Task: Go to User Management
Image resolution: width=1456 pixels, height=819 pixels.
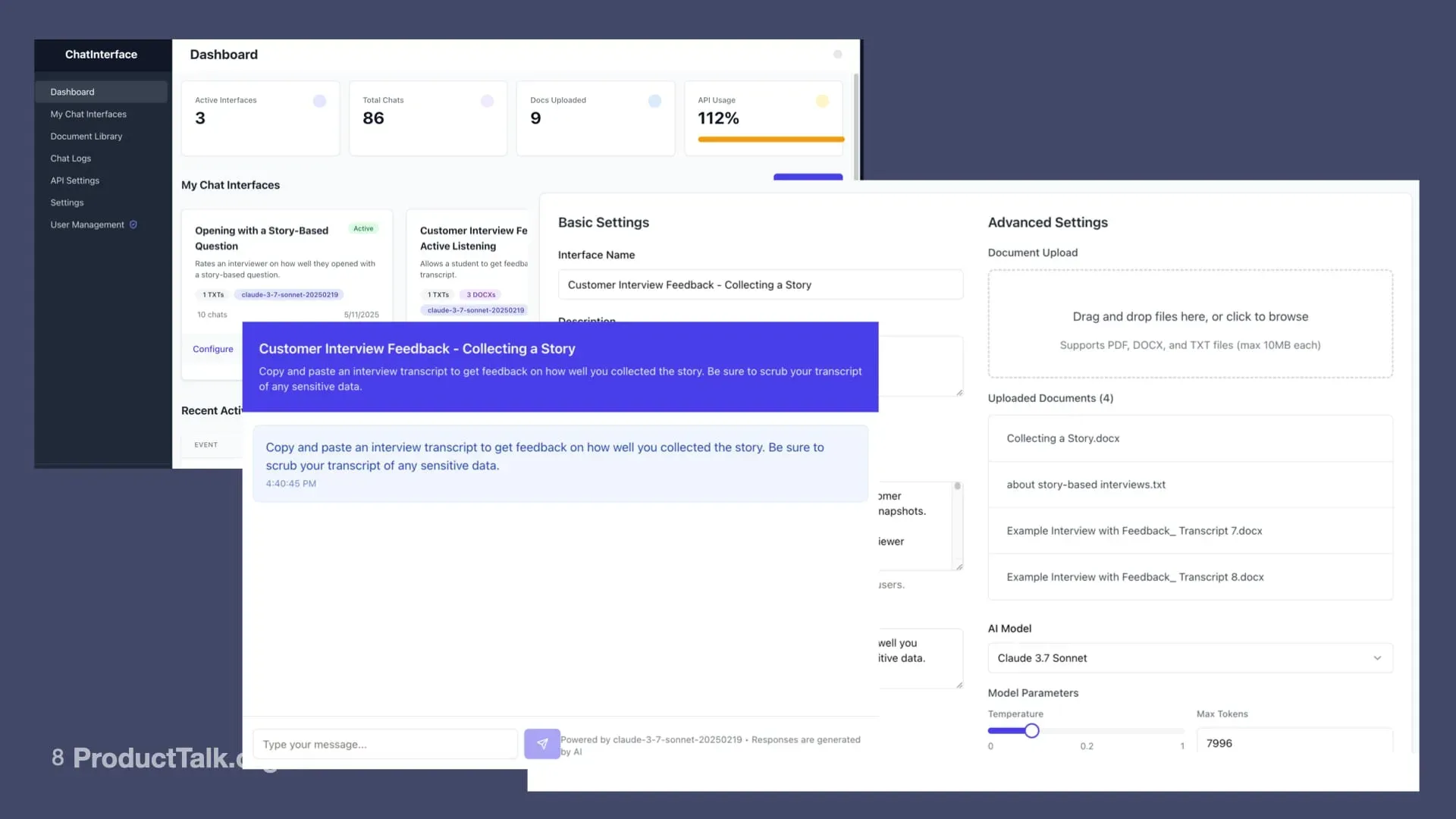Action: (x=87, y=224)
